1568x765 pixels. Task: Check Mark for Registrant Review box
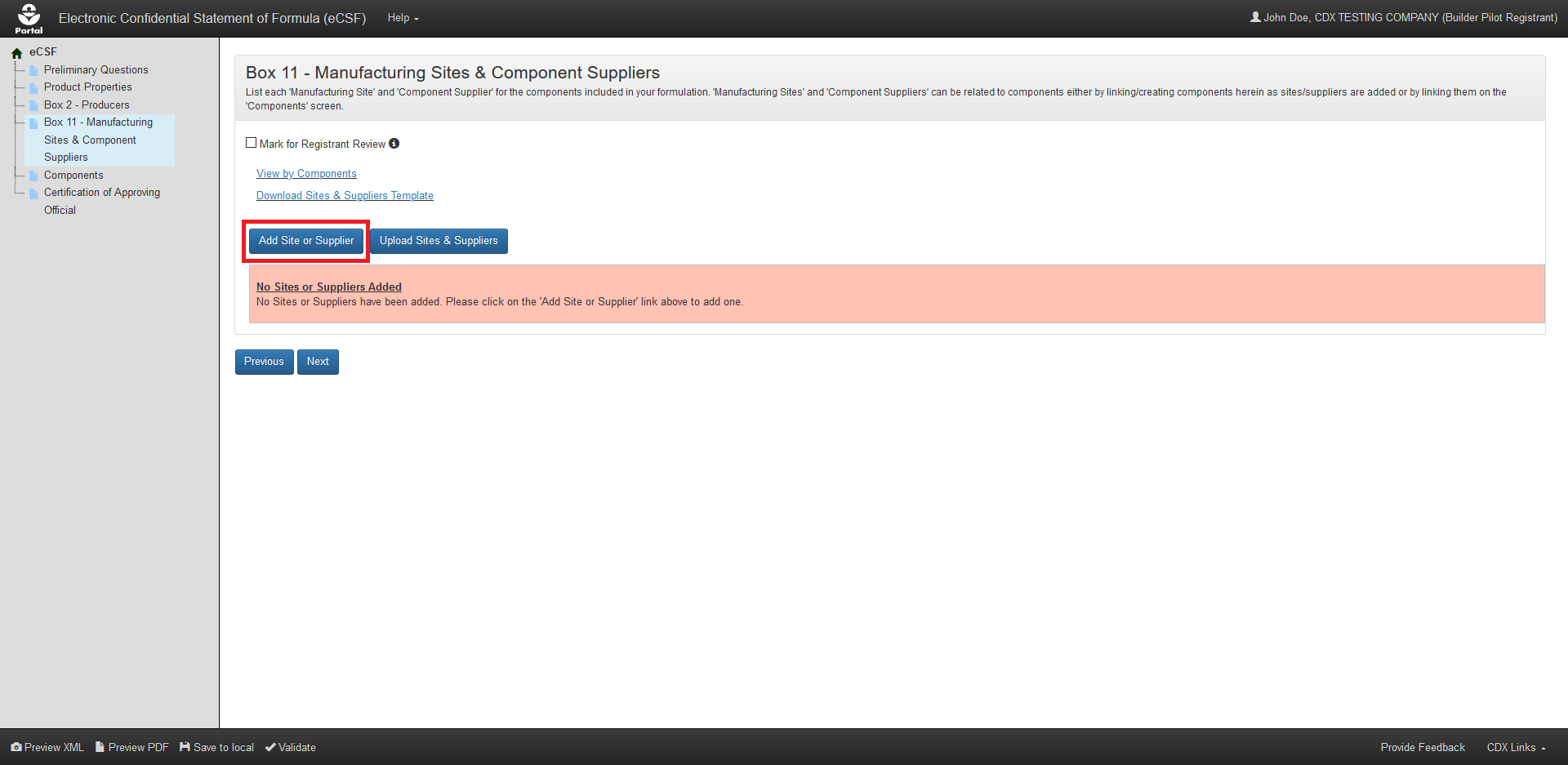point(252,143)
